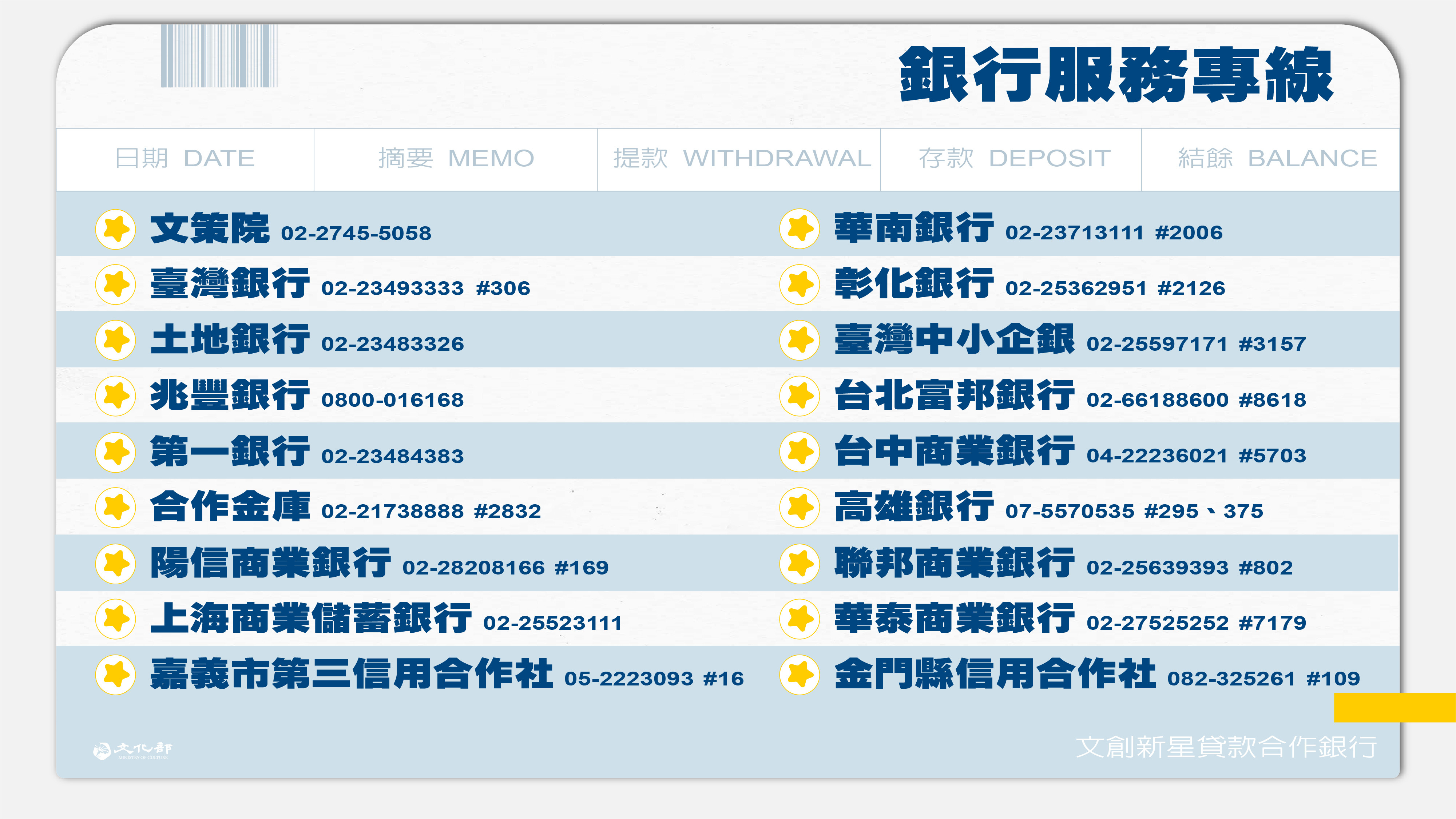
Task: Click phone number 02-25597171 #3157
Action: tap(1197, 344)
